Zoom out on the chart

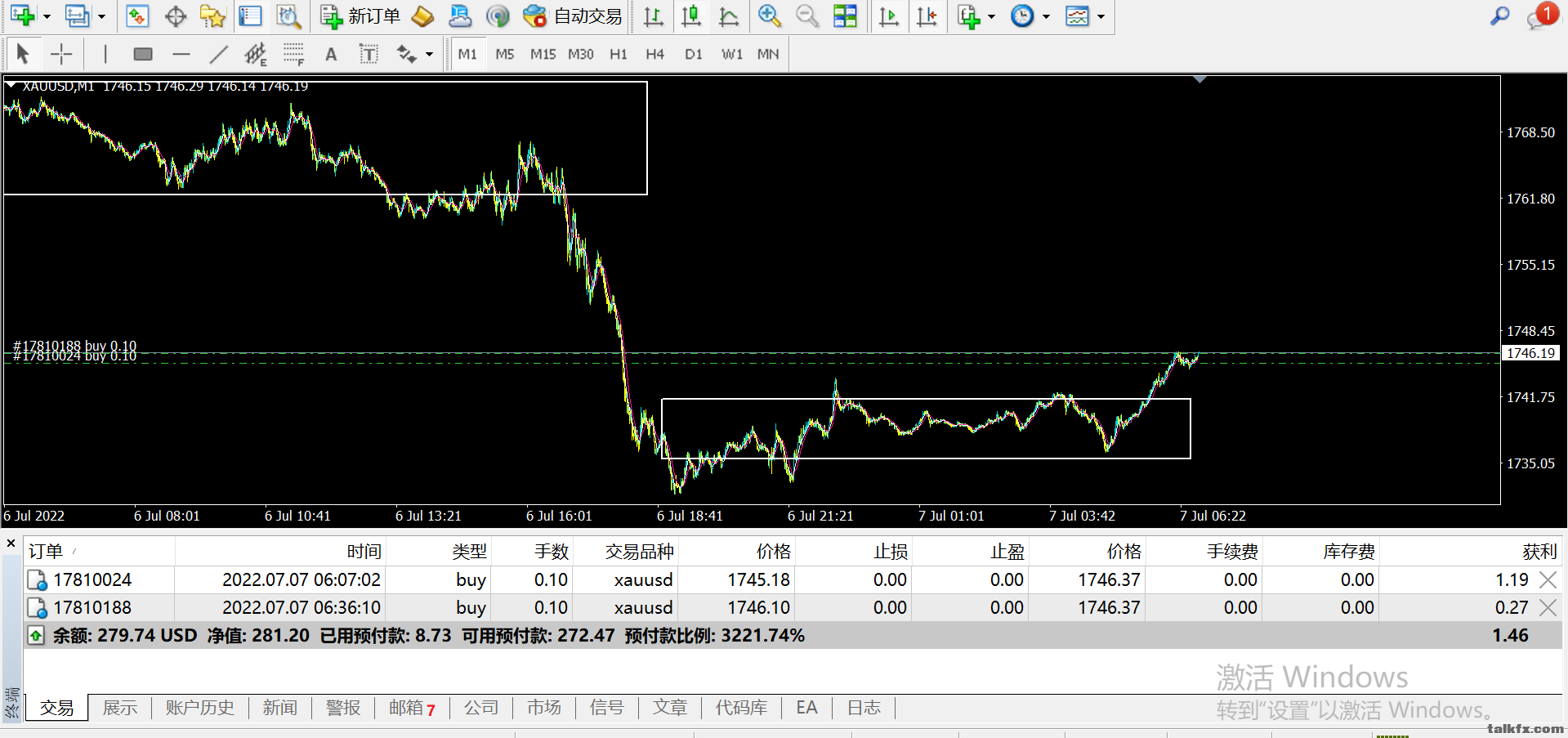(x=807, y=16)
